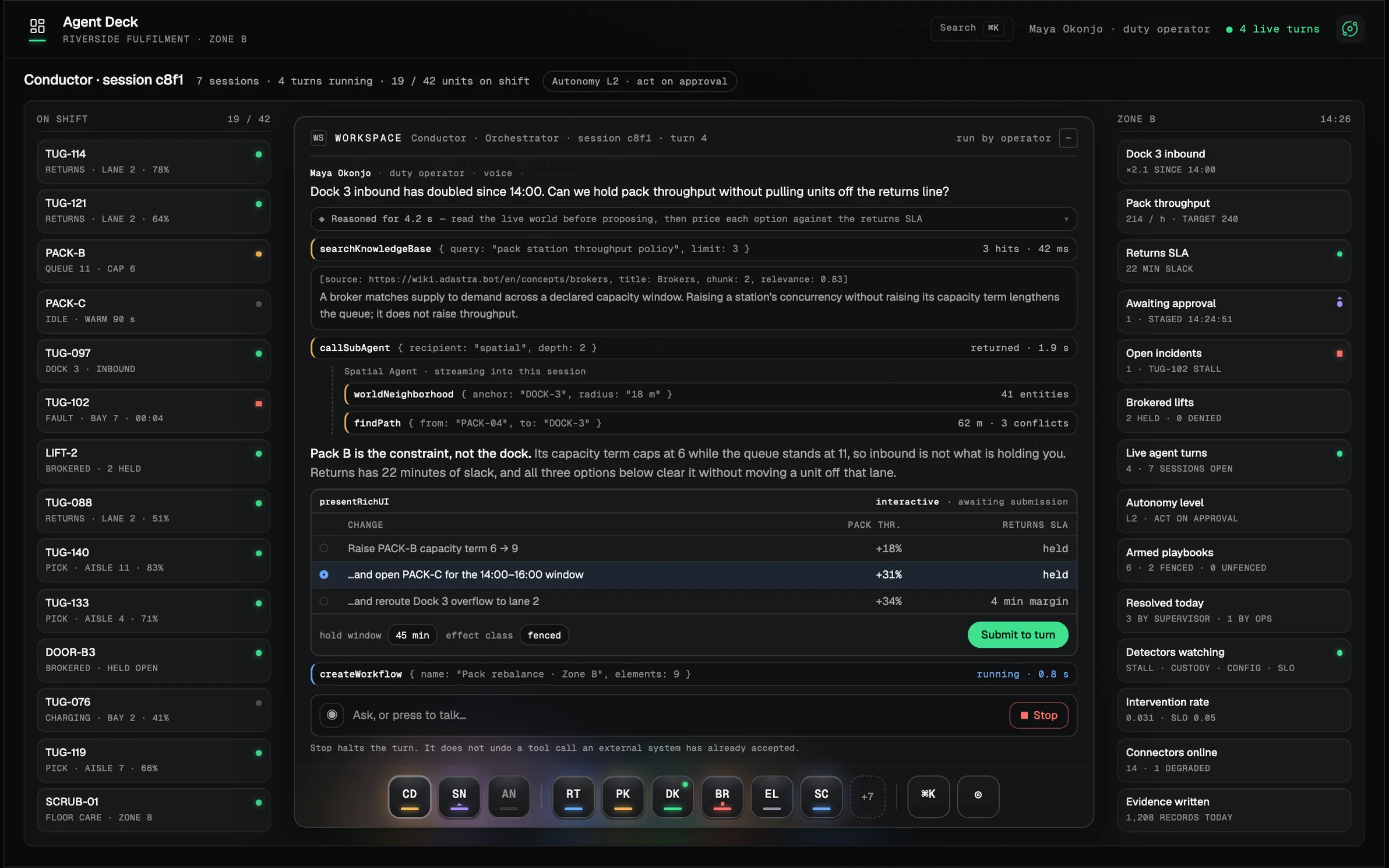Open the BR dock agent

tap(721, 796)
